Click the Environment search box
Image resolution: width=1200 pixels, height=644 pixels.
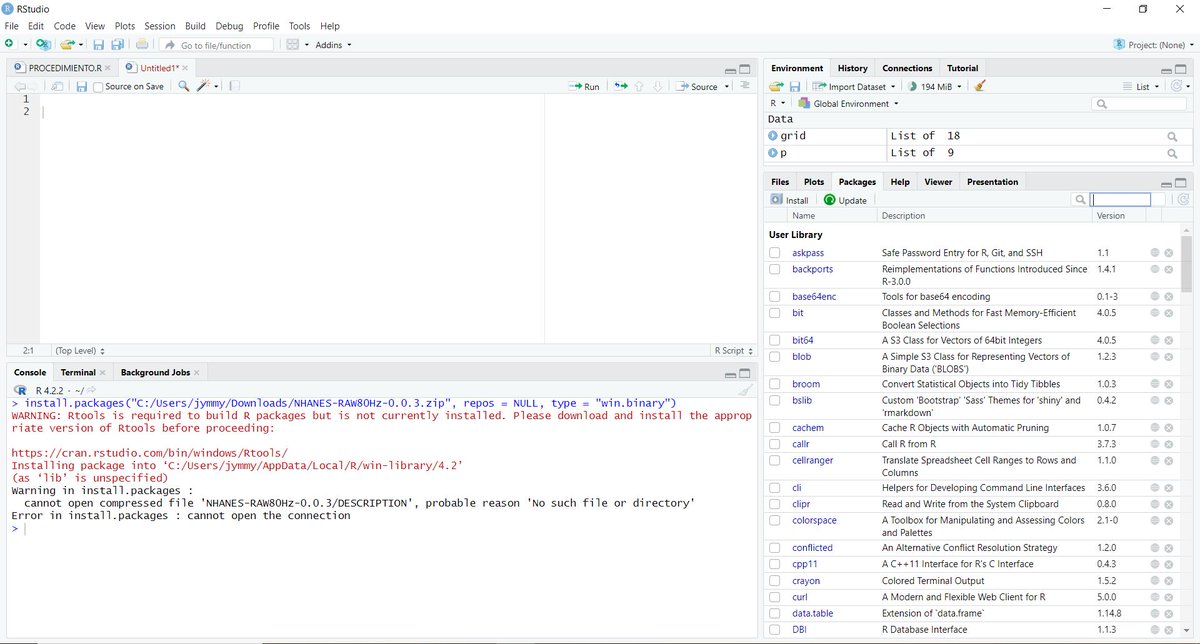point(1140,104)
